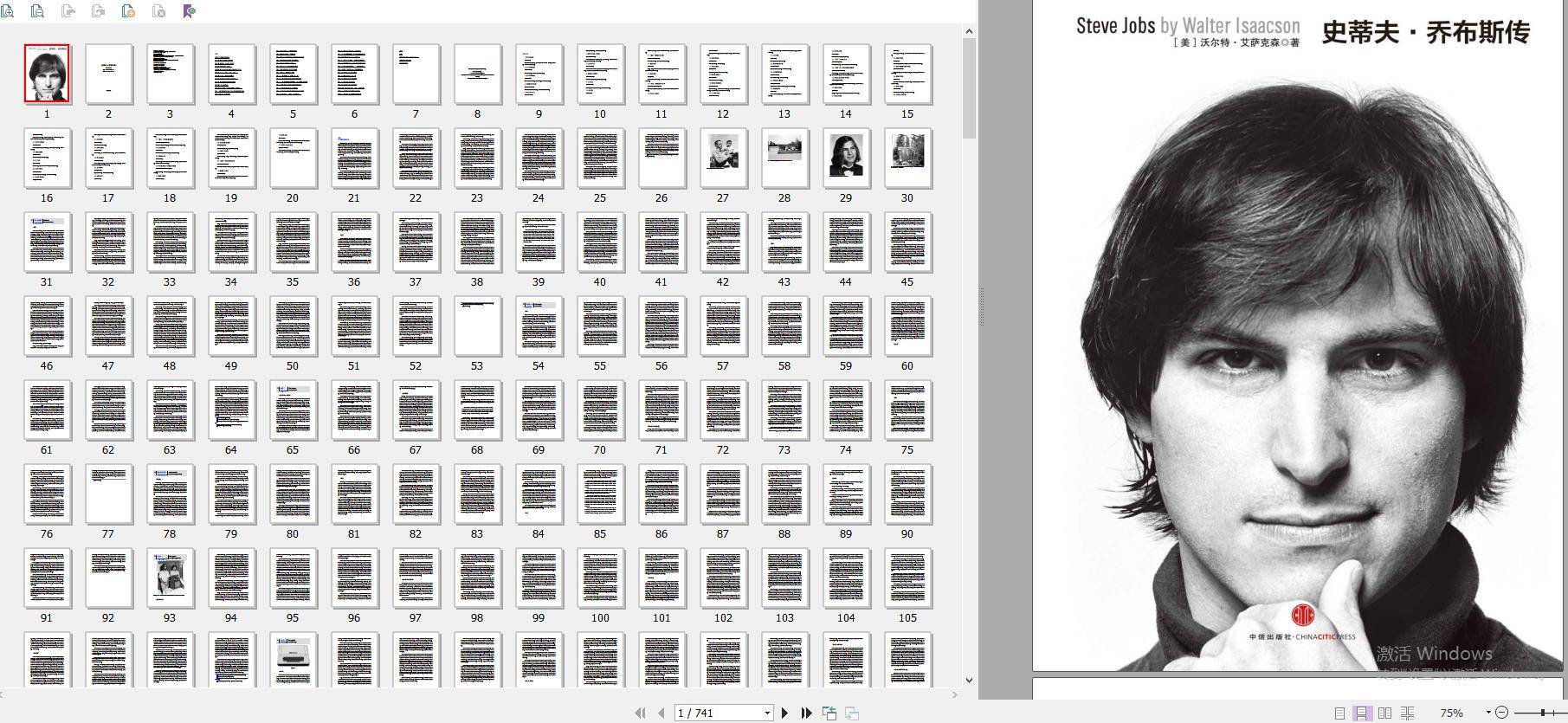Click the 75% zoom percentage value
The height and width of the screenshot is (723, 1568).
click(x=1452, y=713)
